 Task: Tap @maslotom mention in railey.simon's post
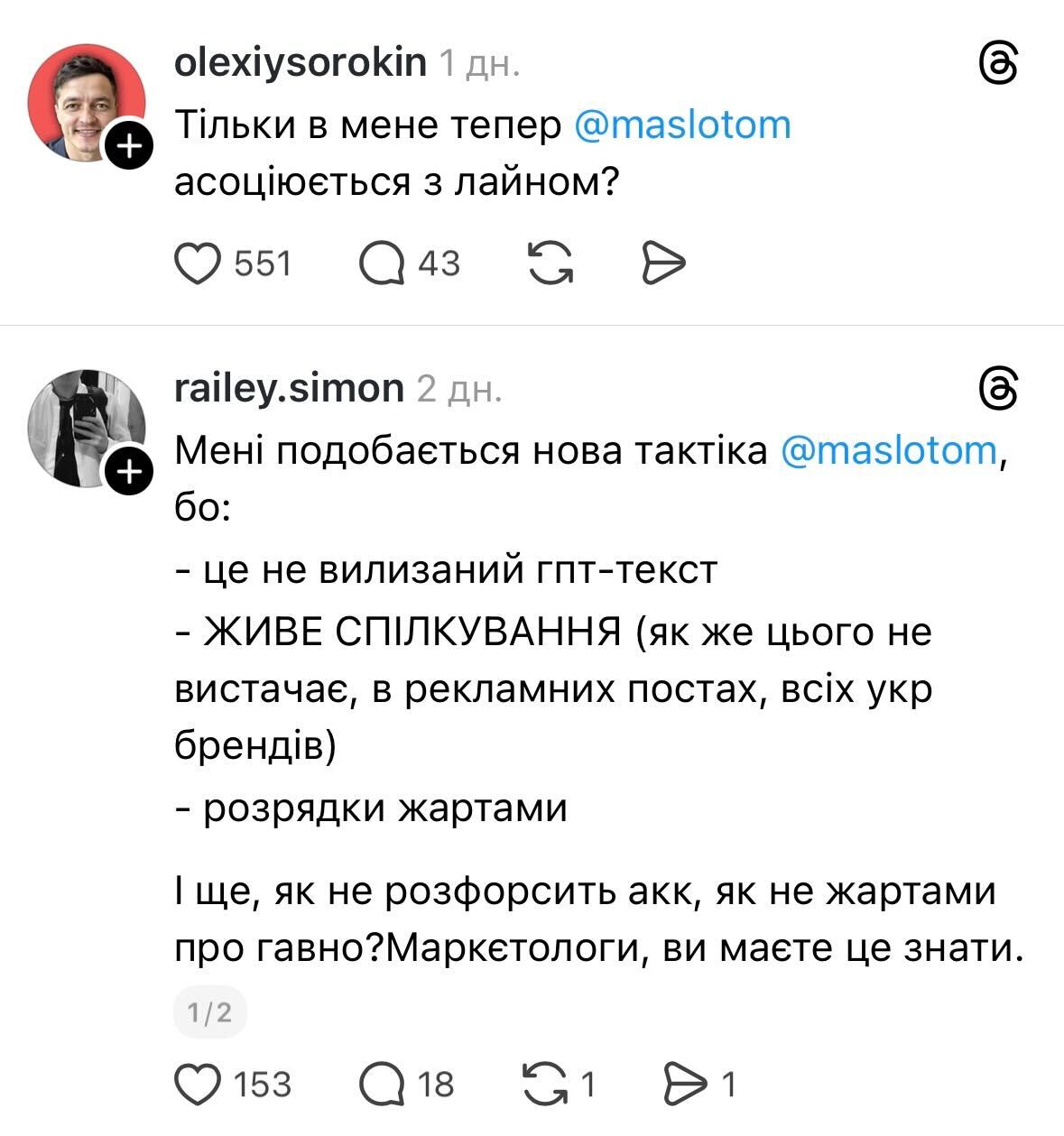click(x=886, y=448)
